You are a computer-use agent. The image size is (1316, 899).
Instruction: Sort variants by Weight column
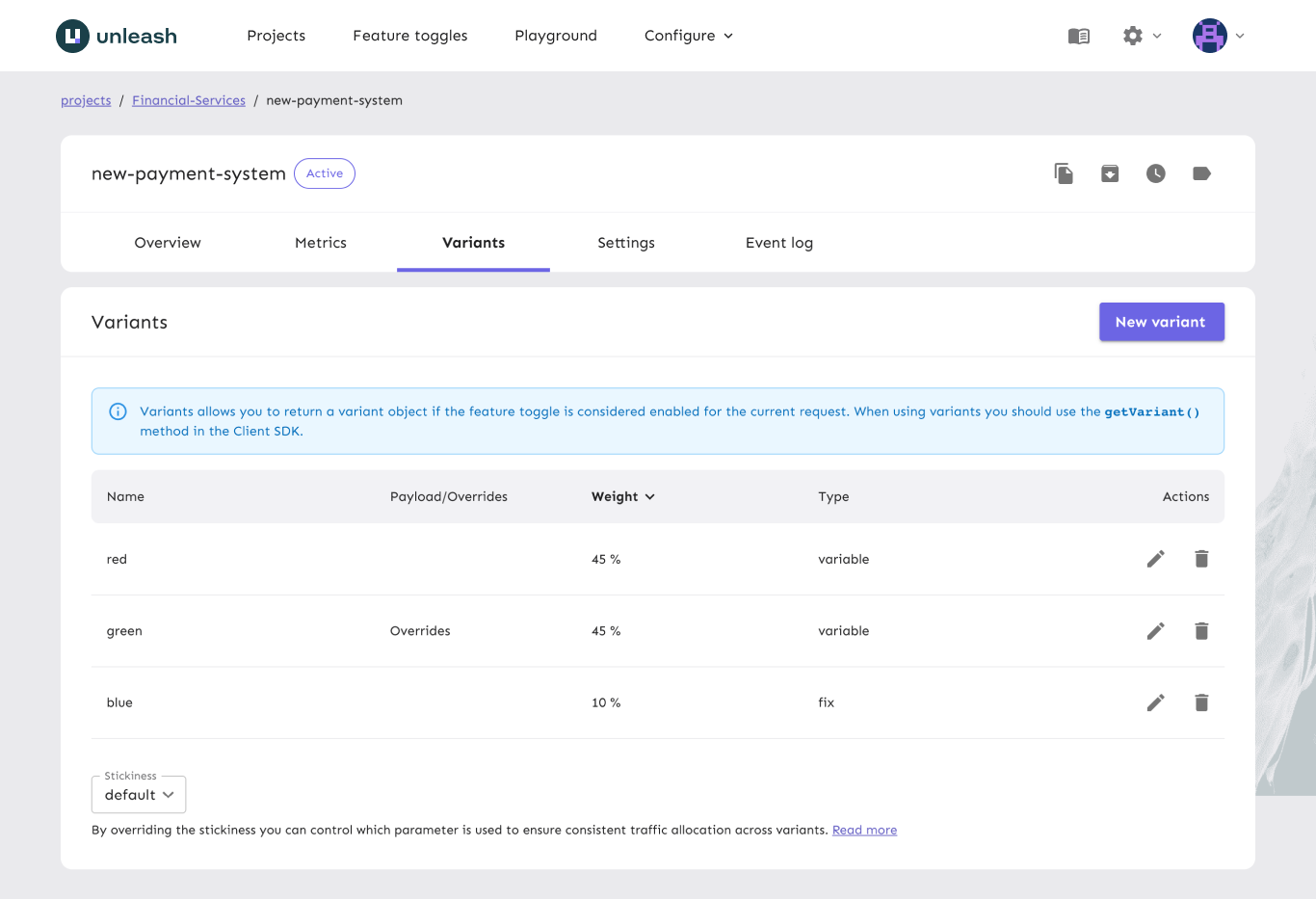[622, 496]
